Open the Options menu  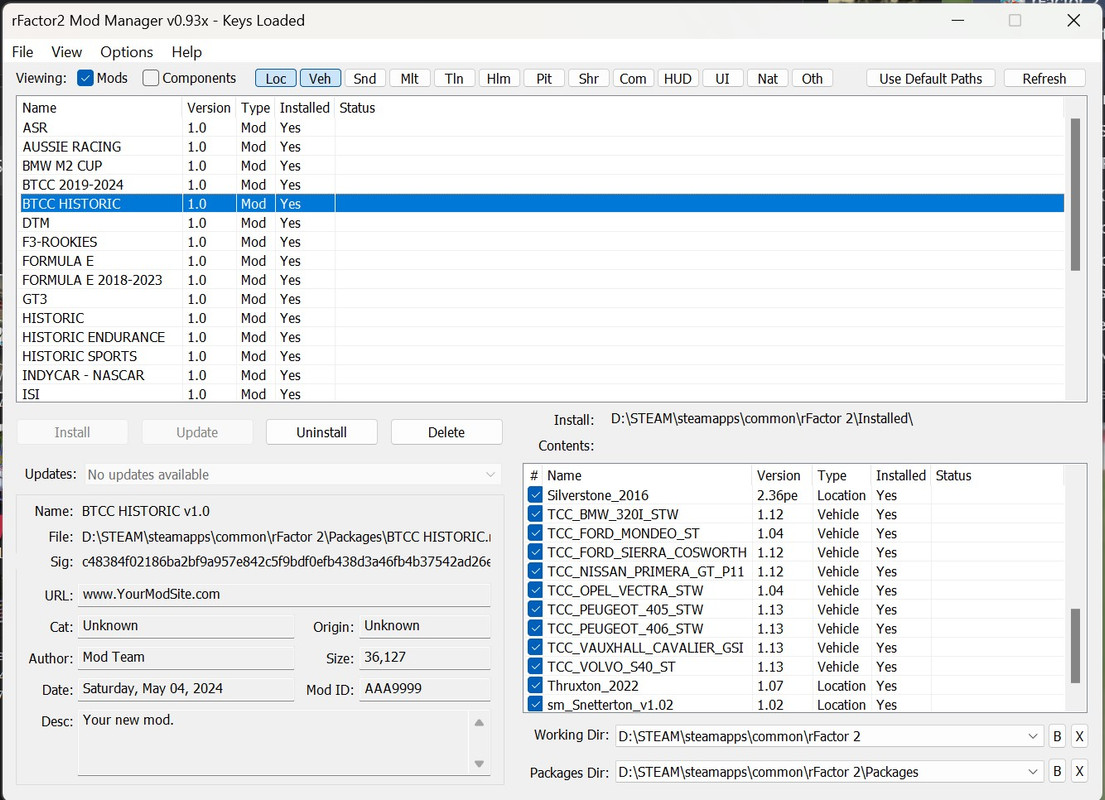pyautogui.click(x=127, y=52)
